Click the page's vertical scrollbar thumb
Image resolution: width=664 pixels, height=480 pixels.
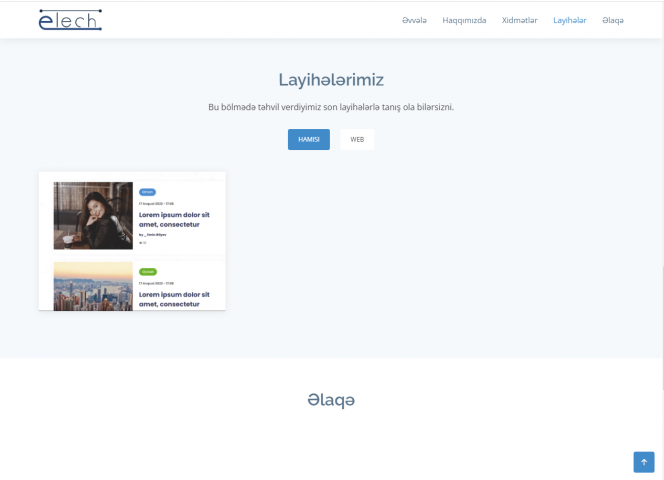662,328
